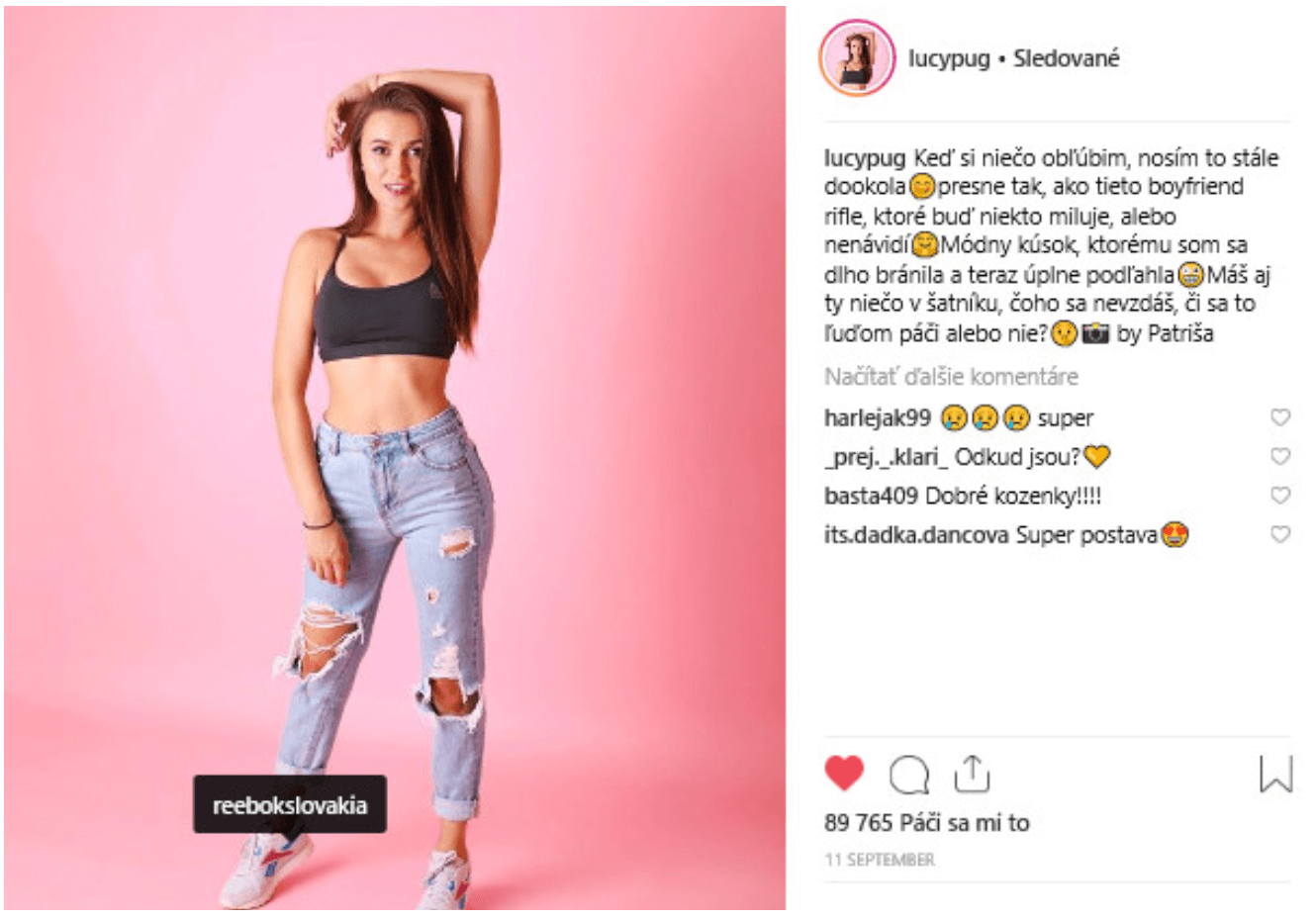Like the _prej._.klari_ comment
Screen dimensions: 1316x920
tap(1280, 456)
